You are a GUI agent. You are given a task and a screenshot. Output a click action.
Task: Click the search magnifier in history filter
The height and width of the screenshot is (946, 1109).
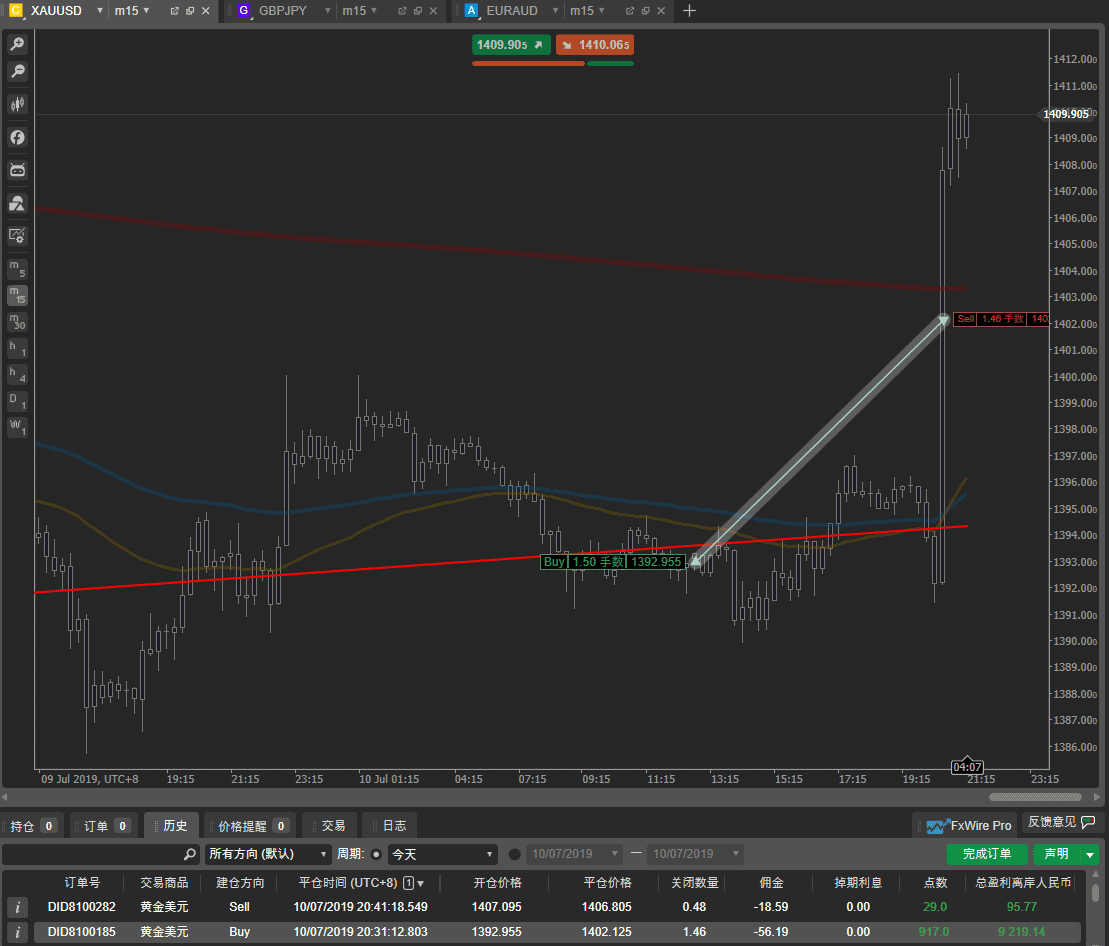[190, 854]
